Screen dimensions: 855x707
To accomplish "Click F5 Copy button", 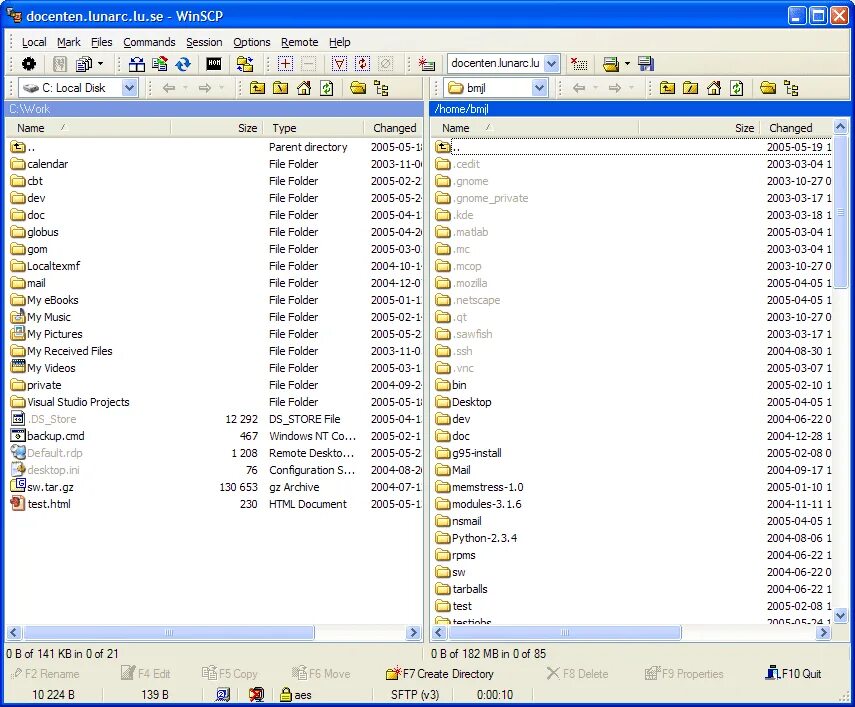I will click(x=229, y=674).
